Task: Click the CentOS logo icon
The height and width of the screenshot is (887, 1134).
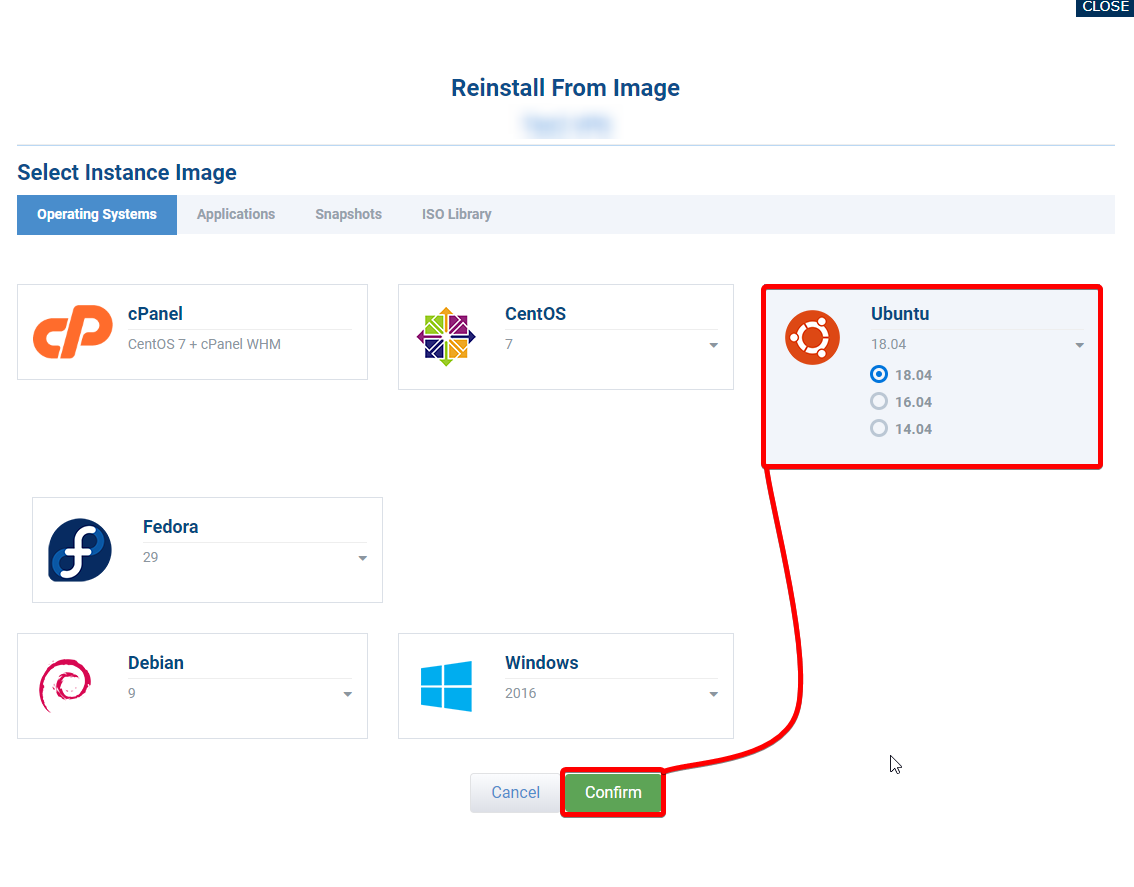Action: pos(446,336)
